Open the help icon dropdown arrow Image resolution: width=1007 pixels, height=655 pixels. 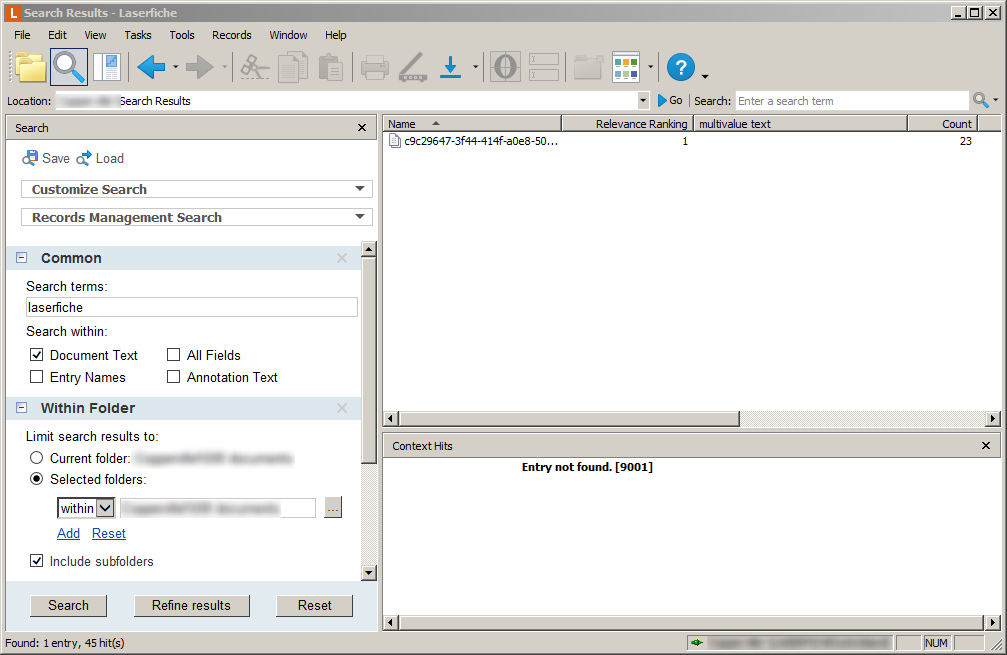705,76
